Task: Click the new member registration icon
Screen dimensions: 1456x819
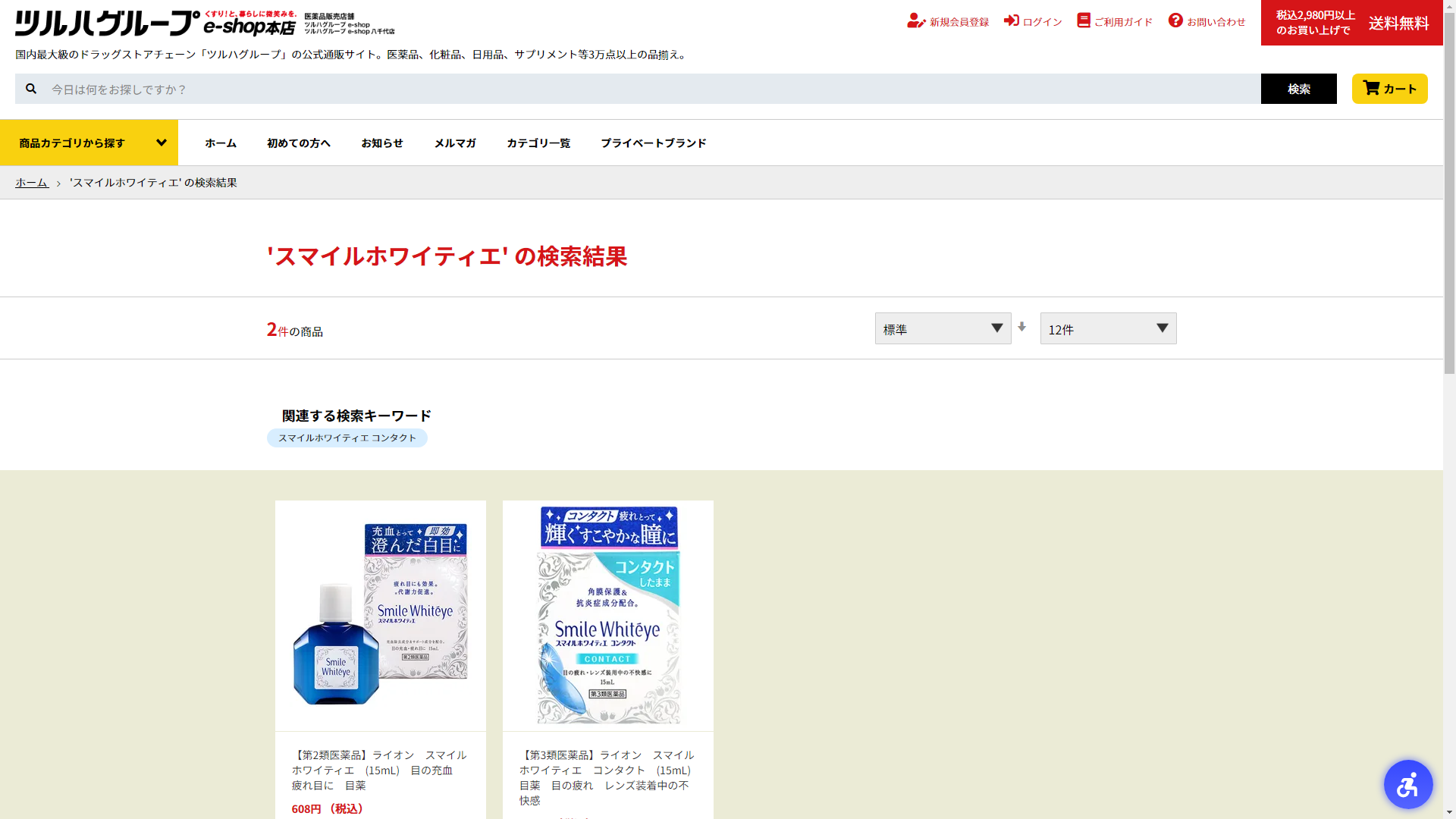Action: (915, 21)
